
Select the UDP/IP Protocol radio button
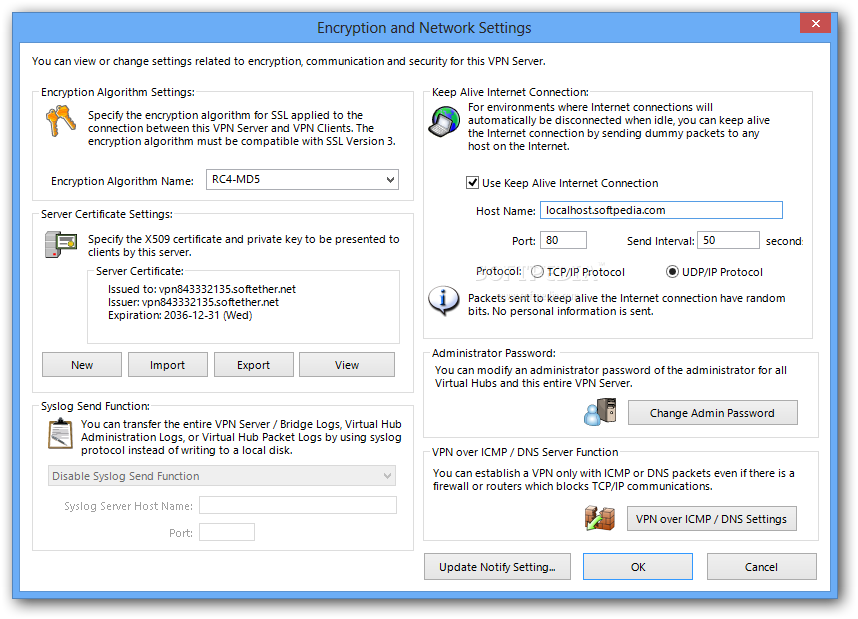pos(672,272)
